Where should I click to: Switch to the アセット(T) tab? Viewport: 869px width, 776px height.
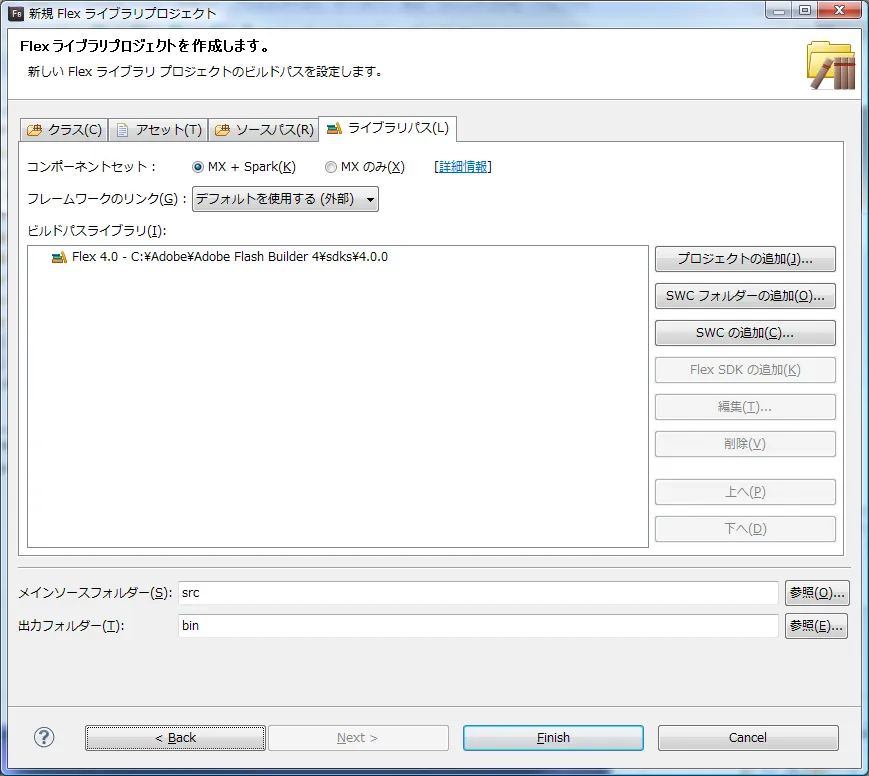click(159, 130)
